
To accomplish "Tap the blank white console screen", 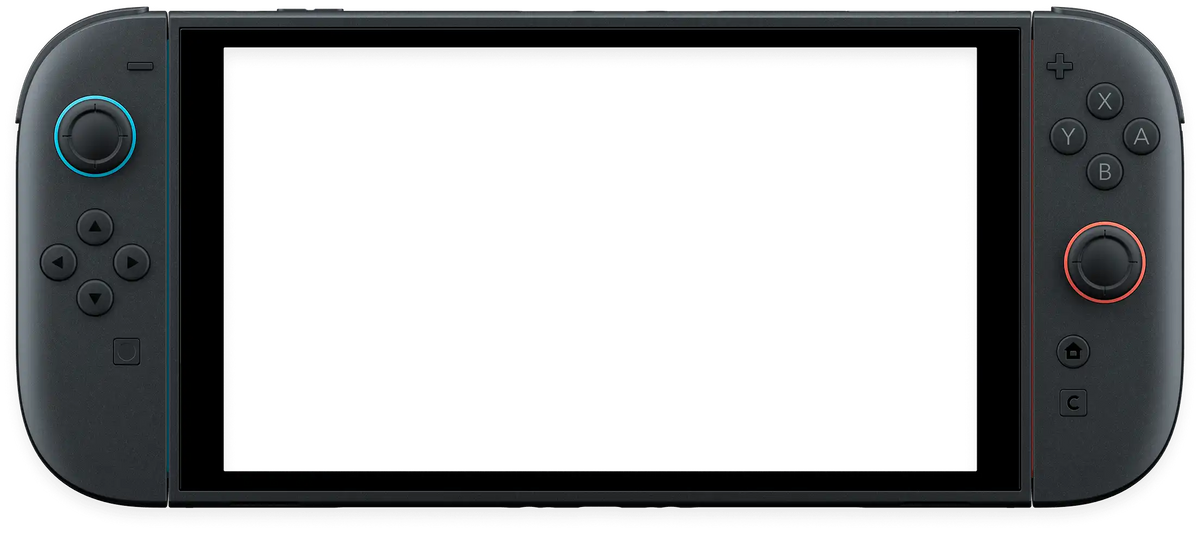I will coord(600,259).
